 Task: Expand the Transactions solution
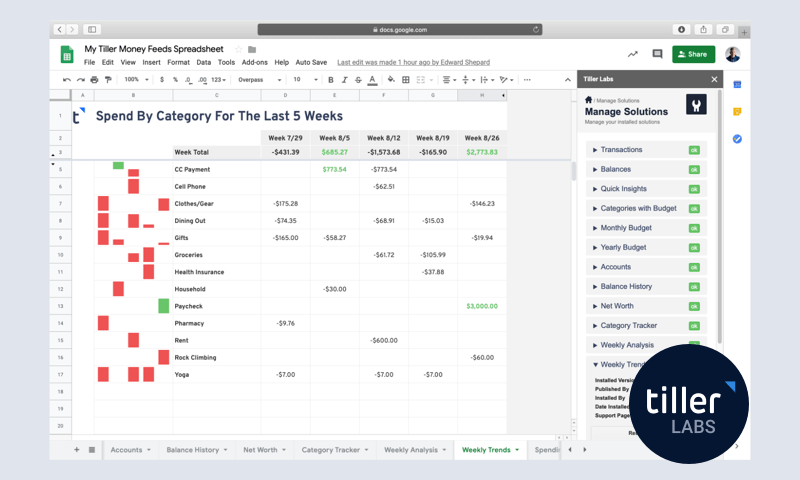(x=646, y=149)
